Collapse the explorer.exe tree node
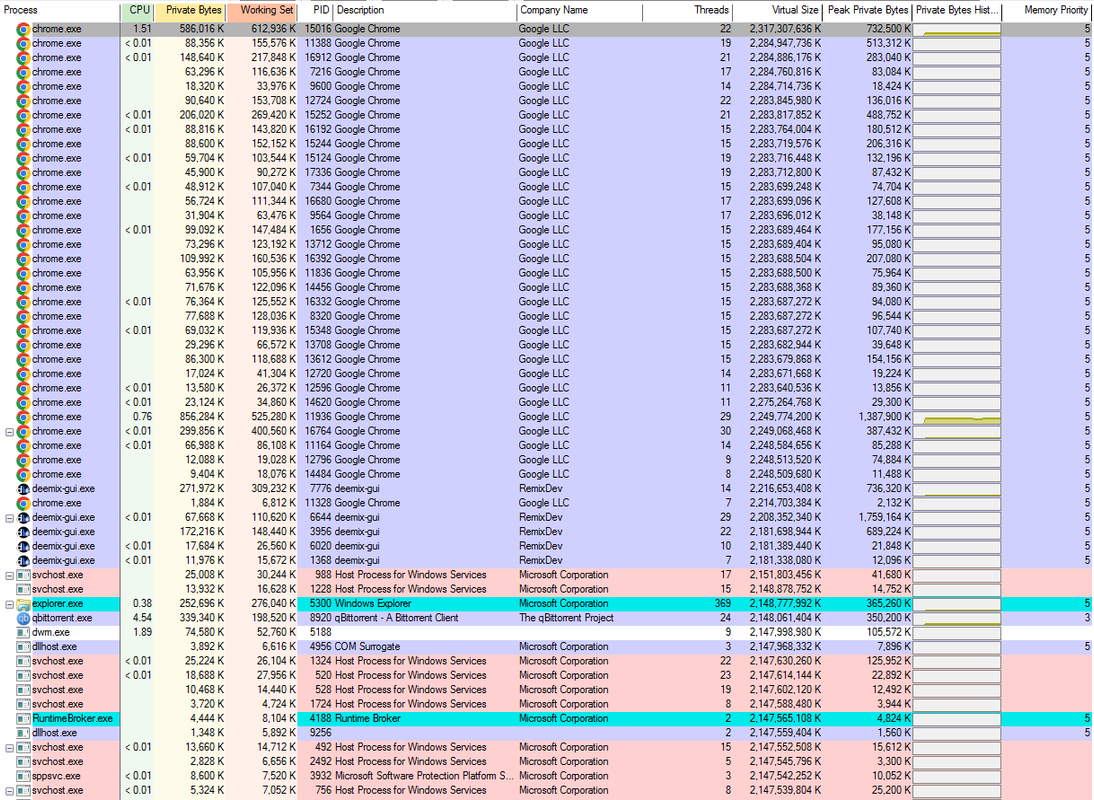Image resolution: width=1094 pixels, height=800 pixels. point(9,604)
